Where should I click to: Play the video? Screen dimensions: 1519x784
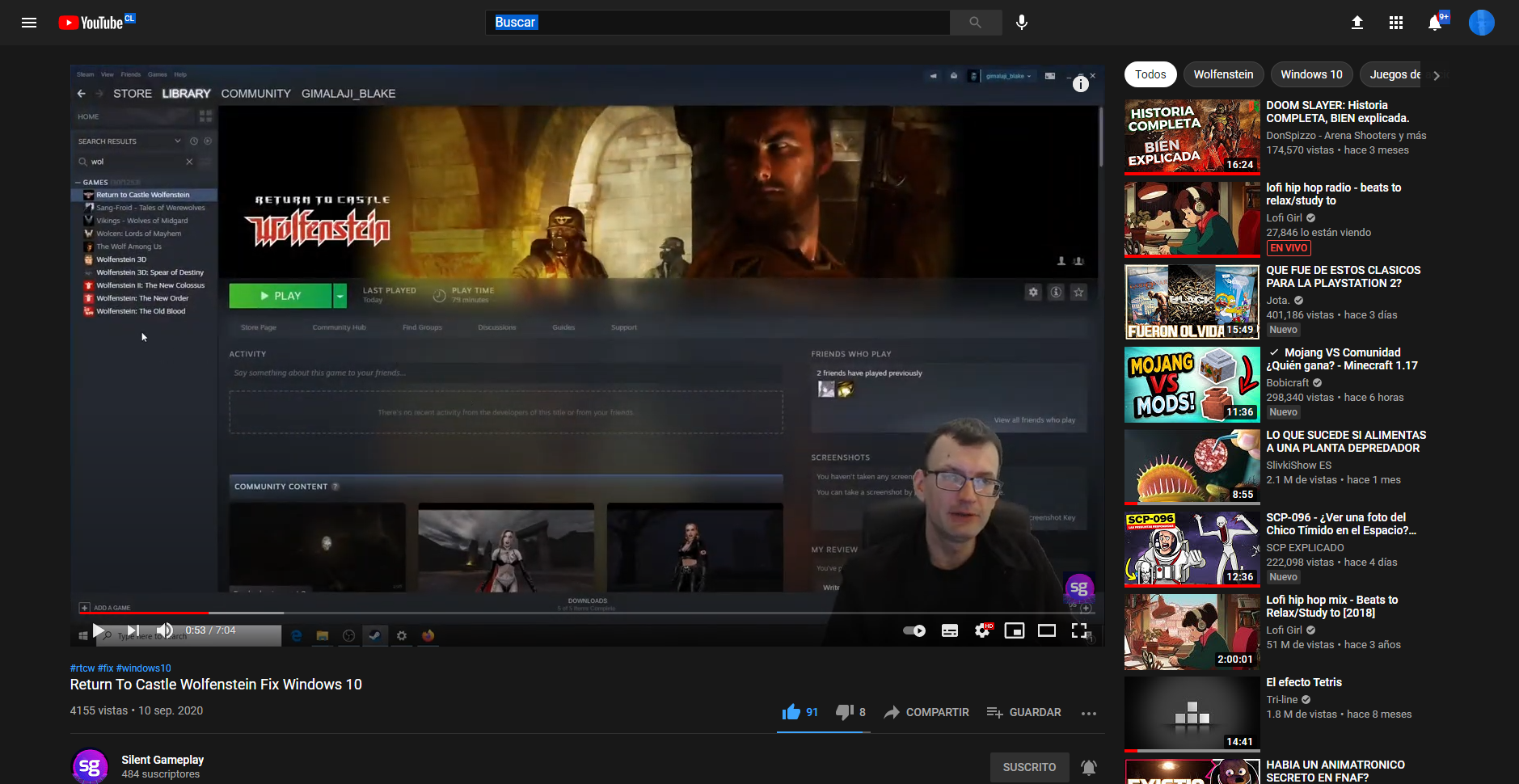pyautogui.click(x=99, y=630)
